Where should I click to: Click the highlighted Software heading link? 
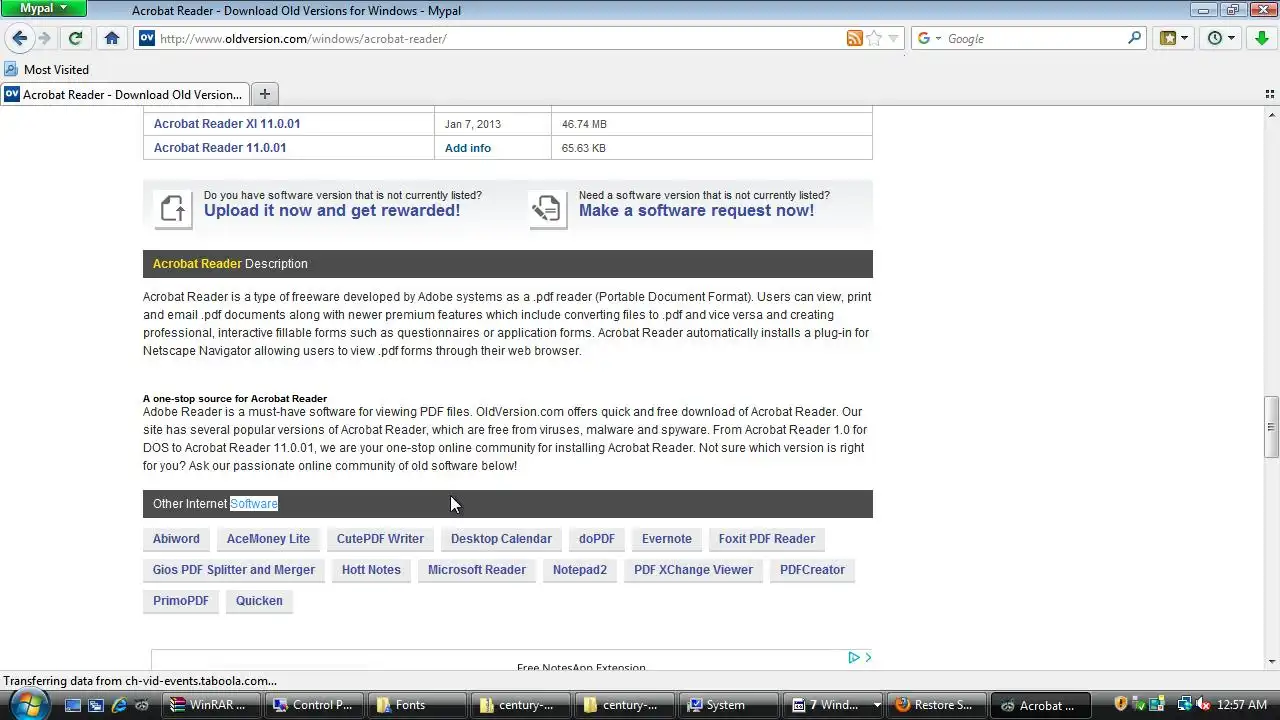(x=254, y=504)
